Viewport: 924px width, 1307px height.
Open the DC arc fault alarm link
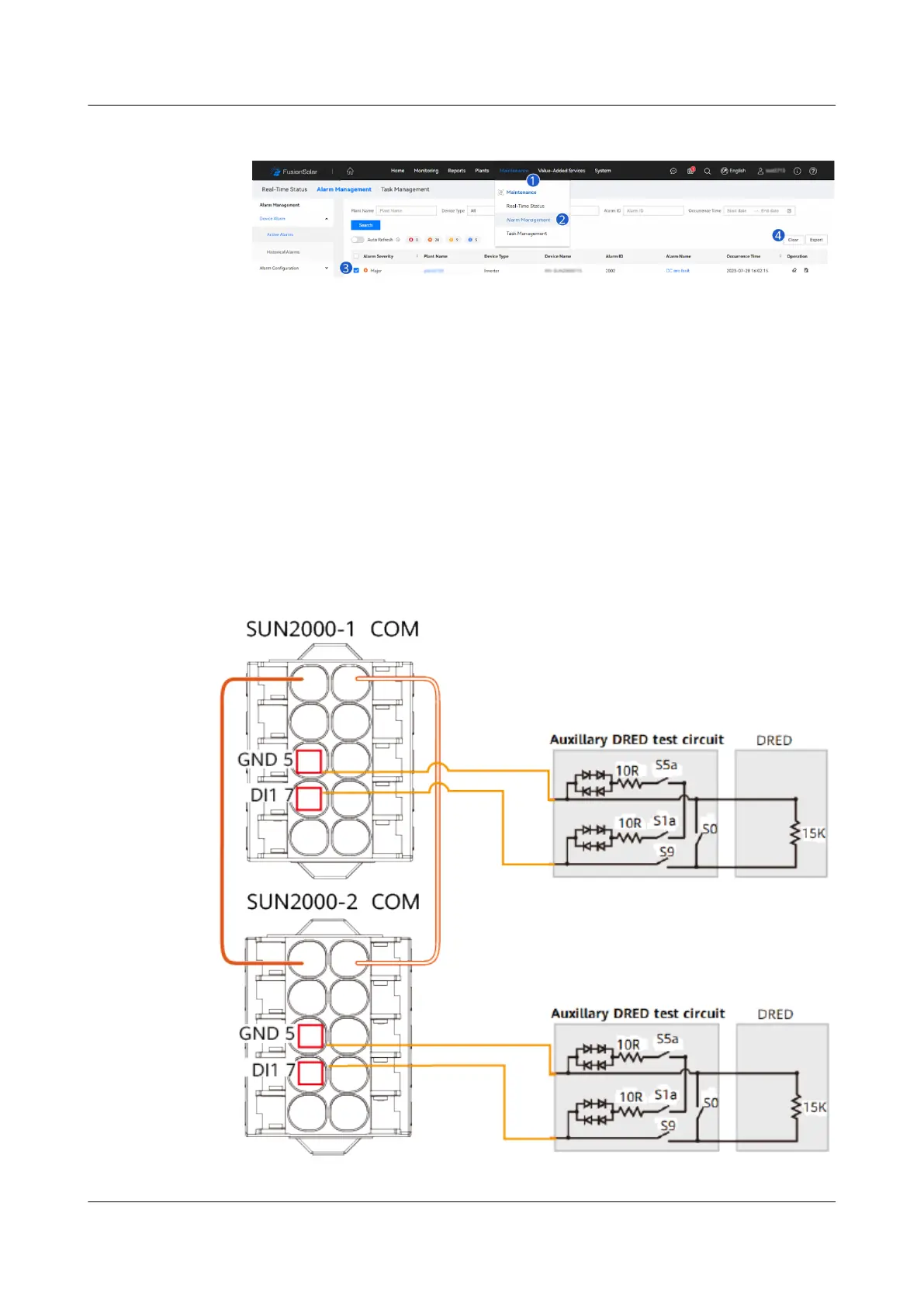coord(677,271)
